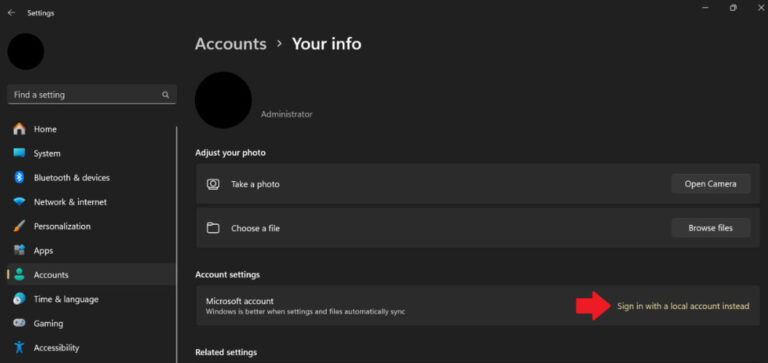Click the Administrator label
The height and width of the screenshot is (363, 768).
tap(287, 114)
